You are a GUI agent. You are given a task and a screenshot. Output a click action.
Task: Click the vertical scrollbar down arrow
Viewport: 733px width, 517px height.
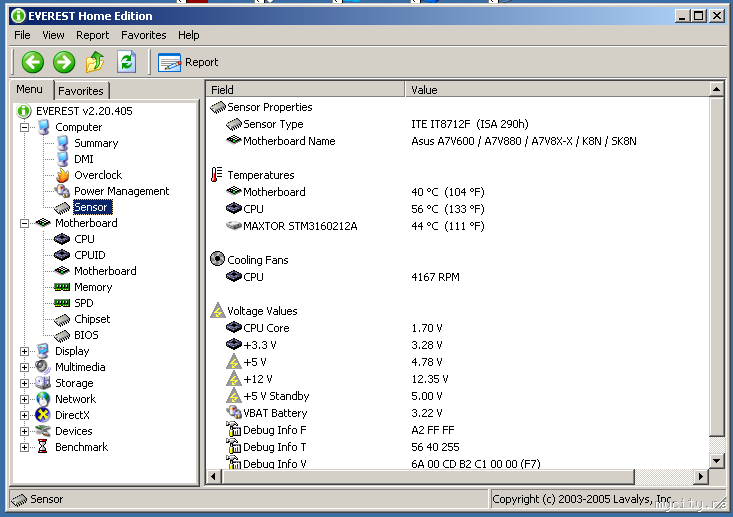pyautogui.click(x=716, y=461)
